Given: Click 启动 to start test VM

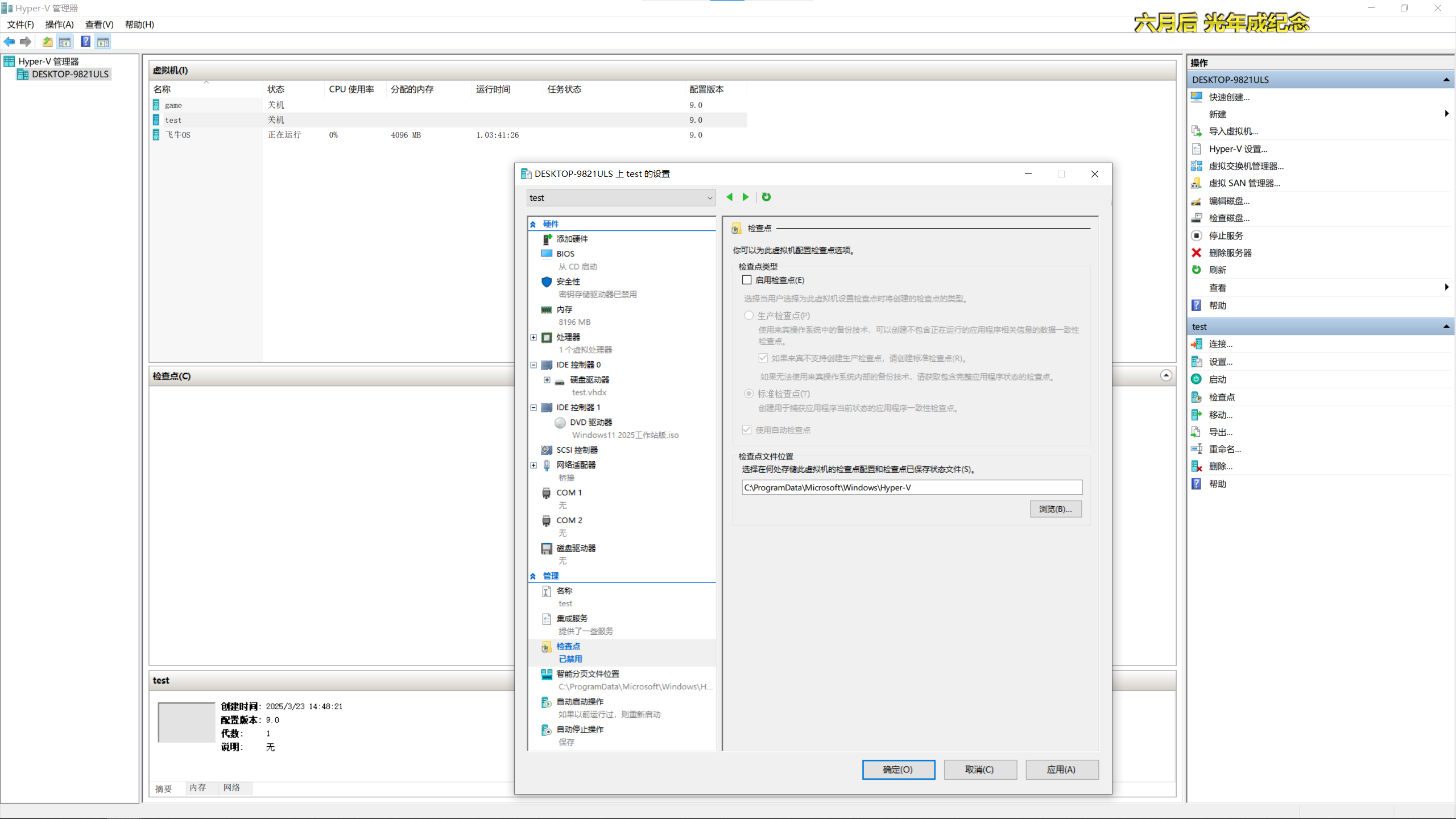Looking at the screenshot, I should coord(1217,379).
